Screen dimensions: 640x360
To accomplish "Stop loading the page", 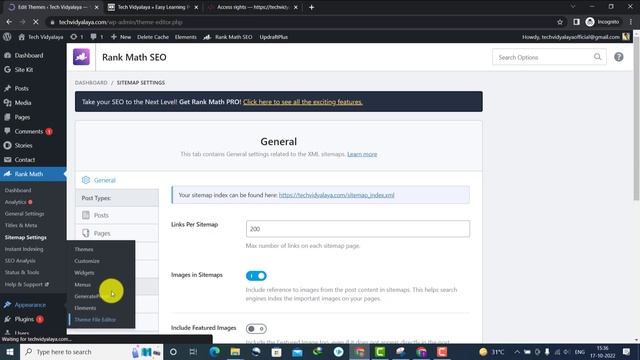I will pyautogui.click(x=36, y=22).
